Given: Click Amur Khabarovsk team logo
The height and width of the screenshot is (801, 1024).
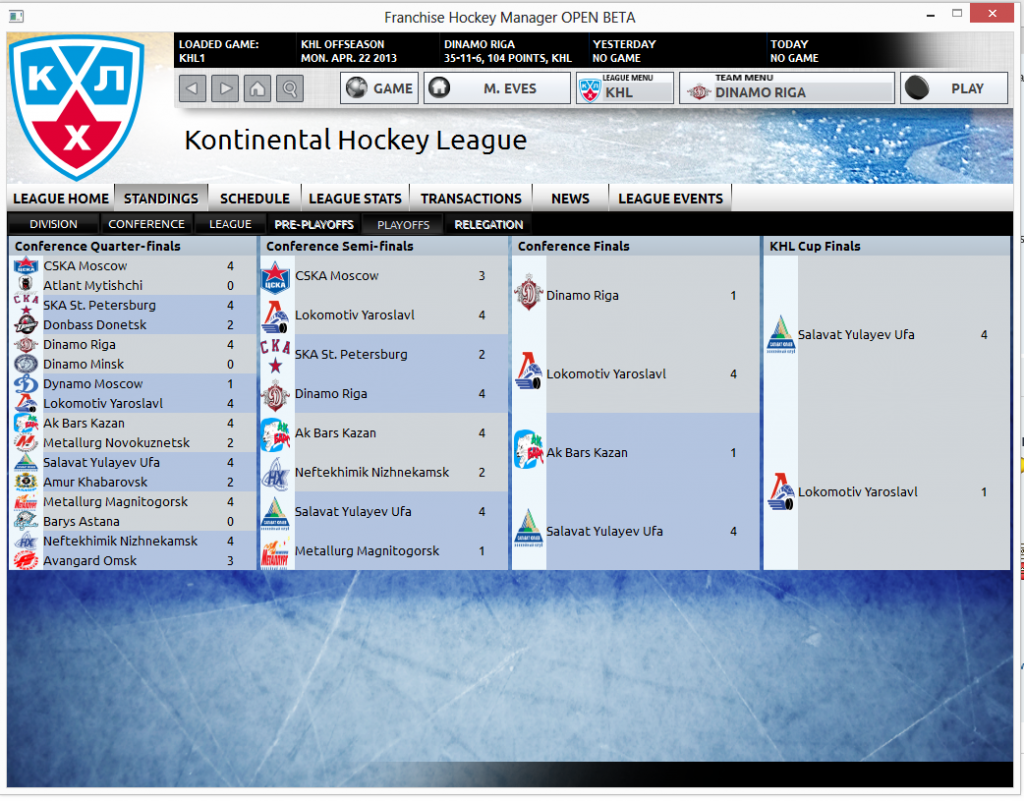Looking at the screenshot, I should [26, 482].
